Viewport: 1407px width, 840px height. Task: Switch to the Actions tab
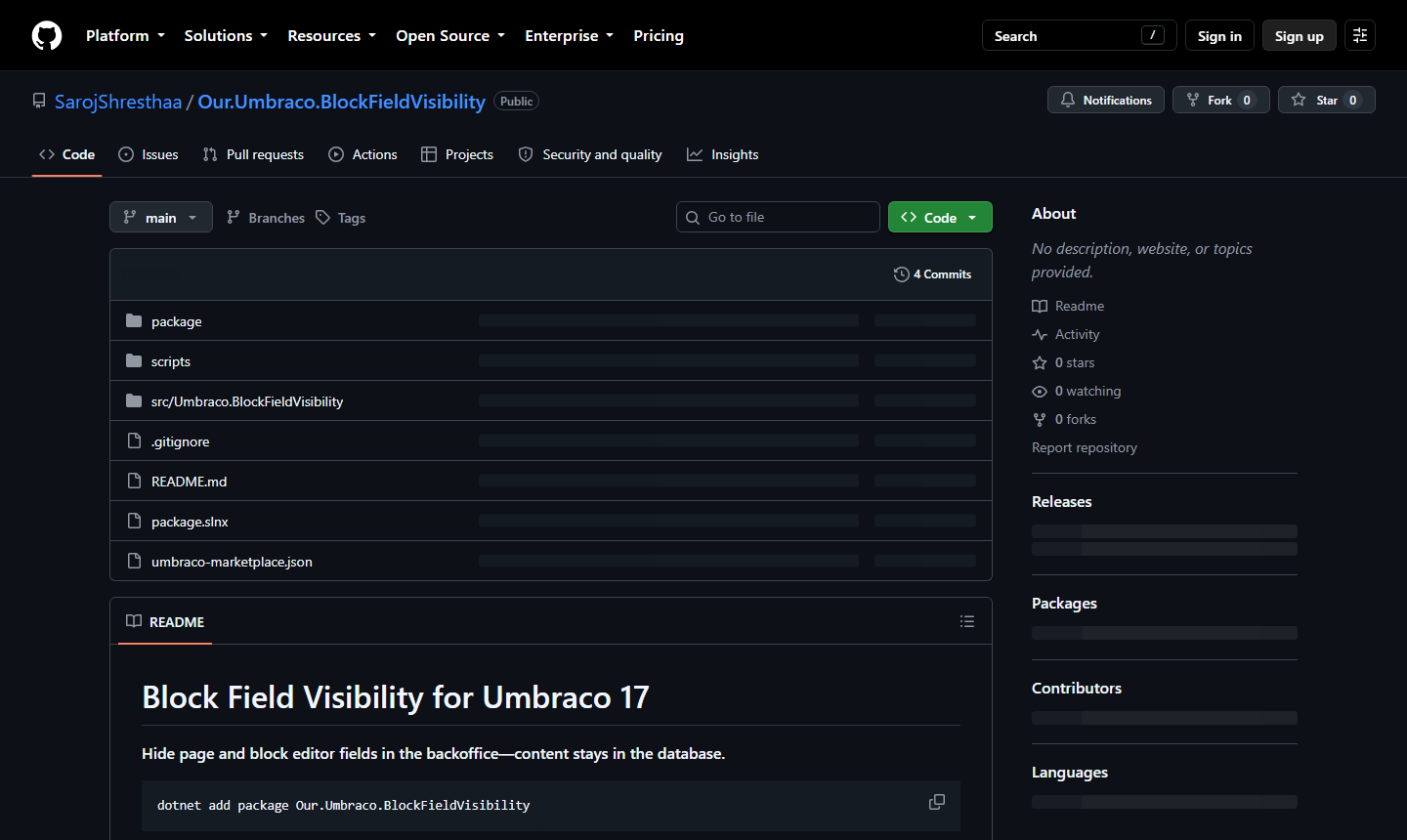[363, 154]
